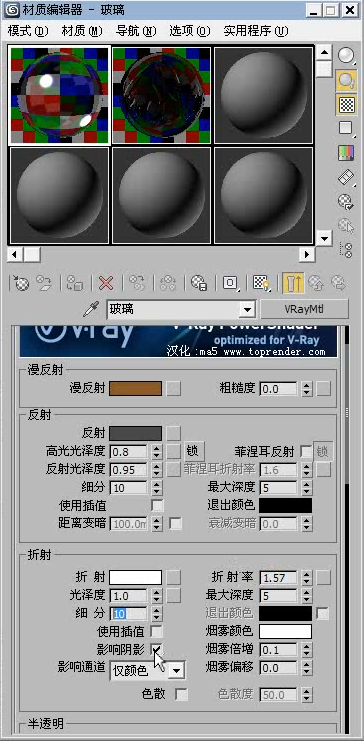Click the 粗糙度 spinner arrows
This screenshot has width=364, height=741.
307,389
